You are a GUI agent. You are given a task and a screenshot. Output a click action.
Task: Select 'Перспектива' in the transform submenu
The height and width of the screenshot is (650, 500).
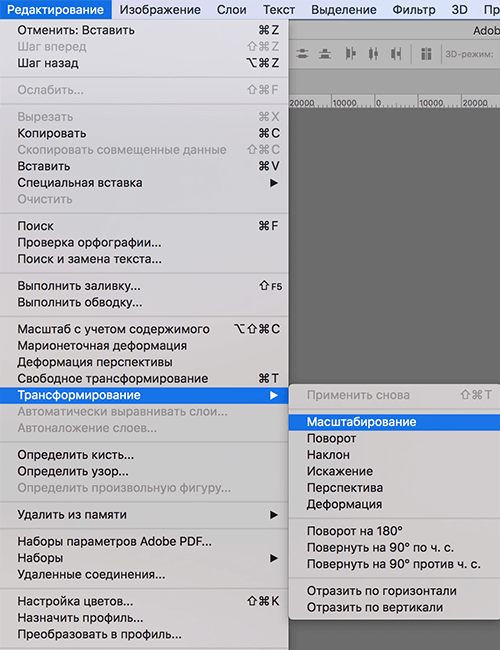pos(394,488)
